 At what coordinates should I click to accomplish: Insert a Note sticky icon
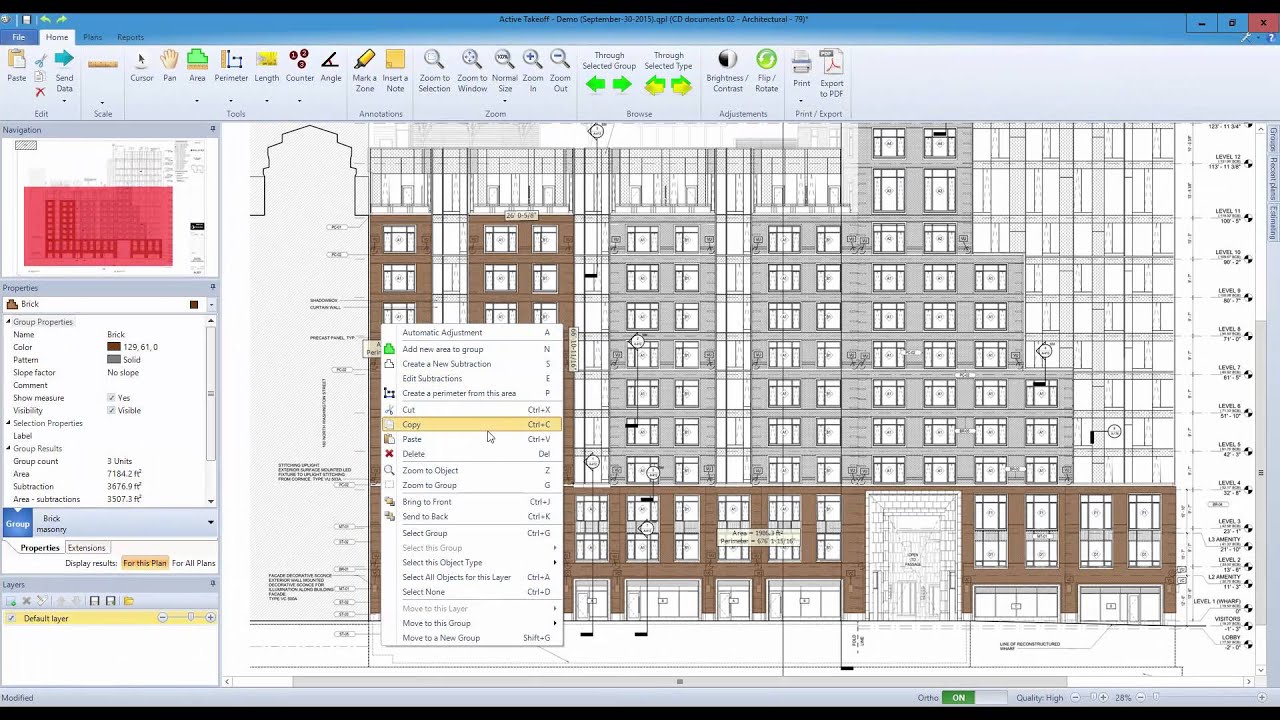(395, 70)
